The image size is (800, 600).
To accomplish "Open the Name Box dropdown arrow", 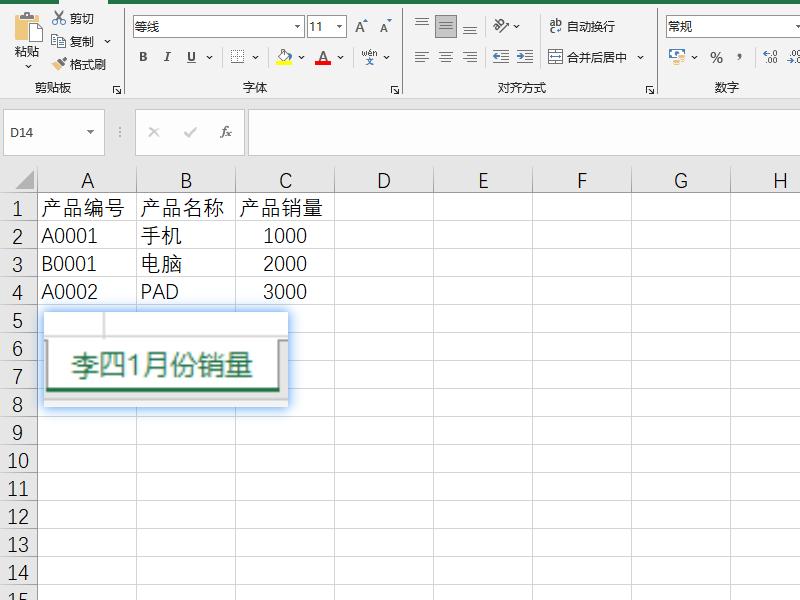I will (90, 132).
